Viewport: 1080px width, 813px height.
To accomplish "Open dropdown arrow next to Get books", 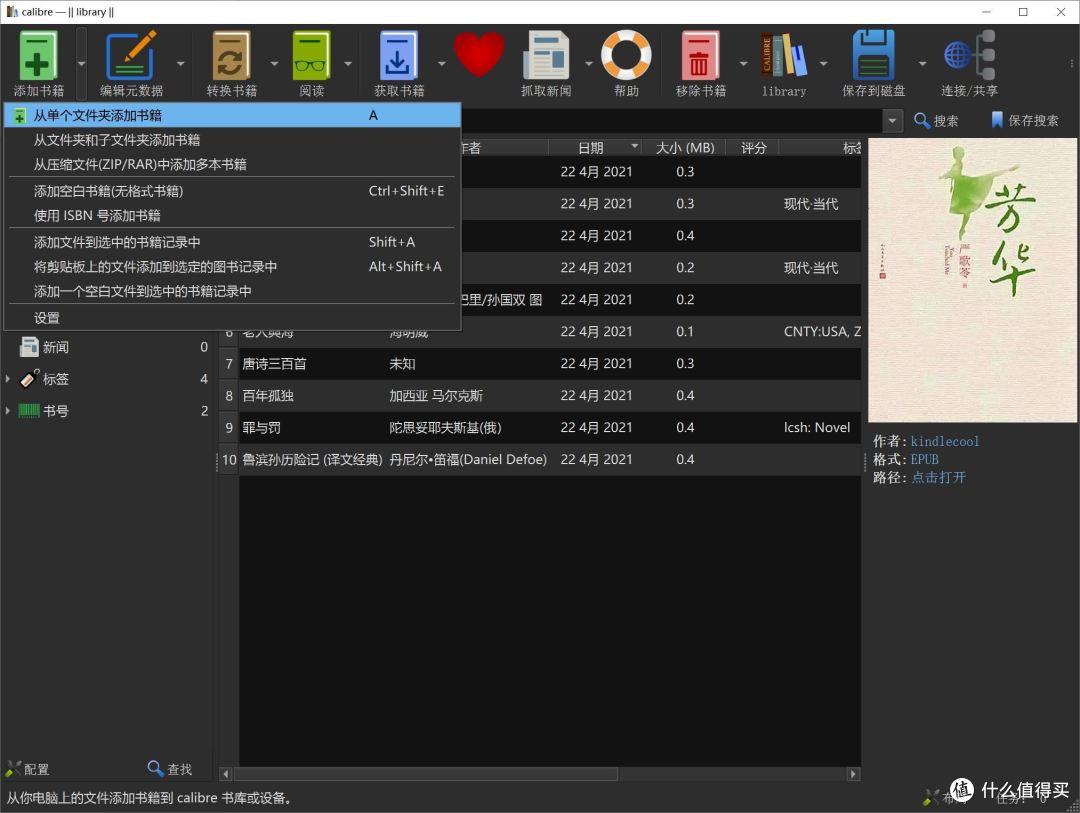I will coord(442,63).
